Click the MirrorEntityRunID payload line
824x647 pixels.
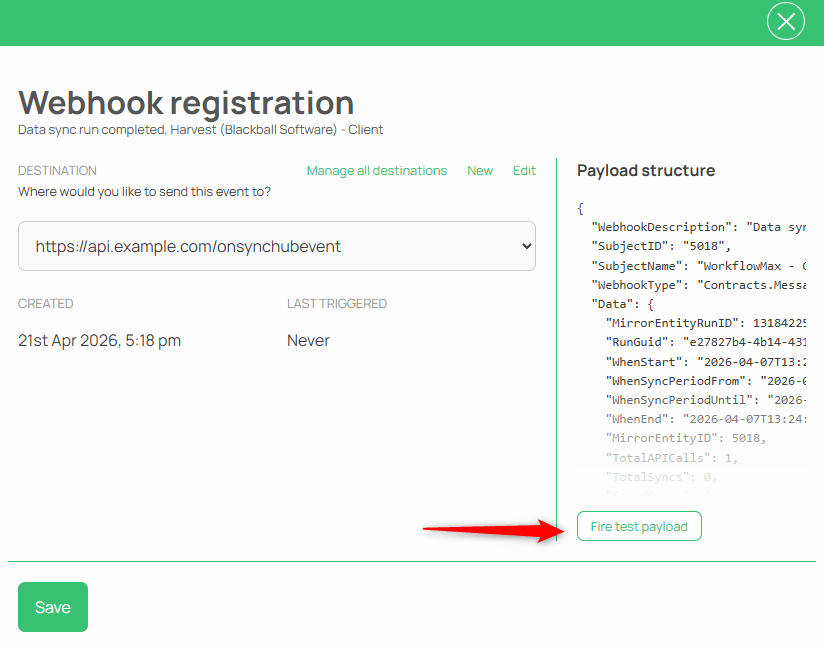pos(705,323)
